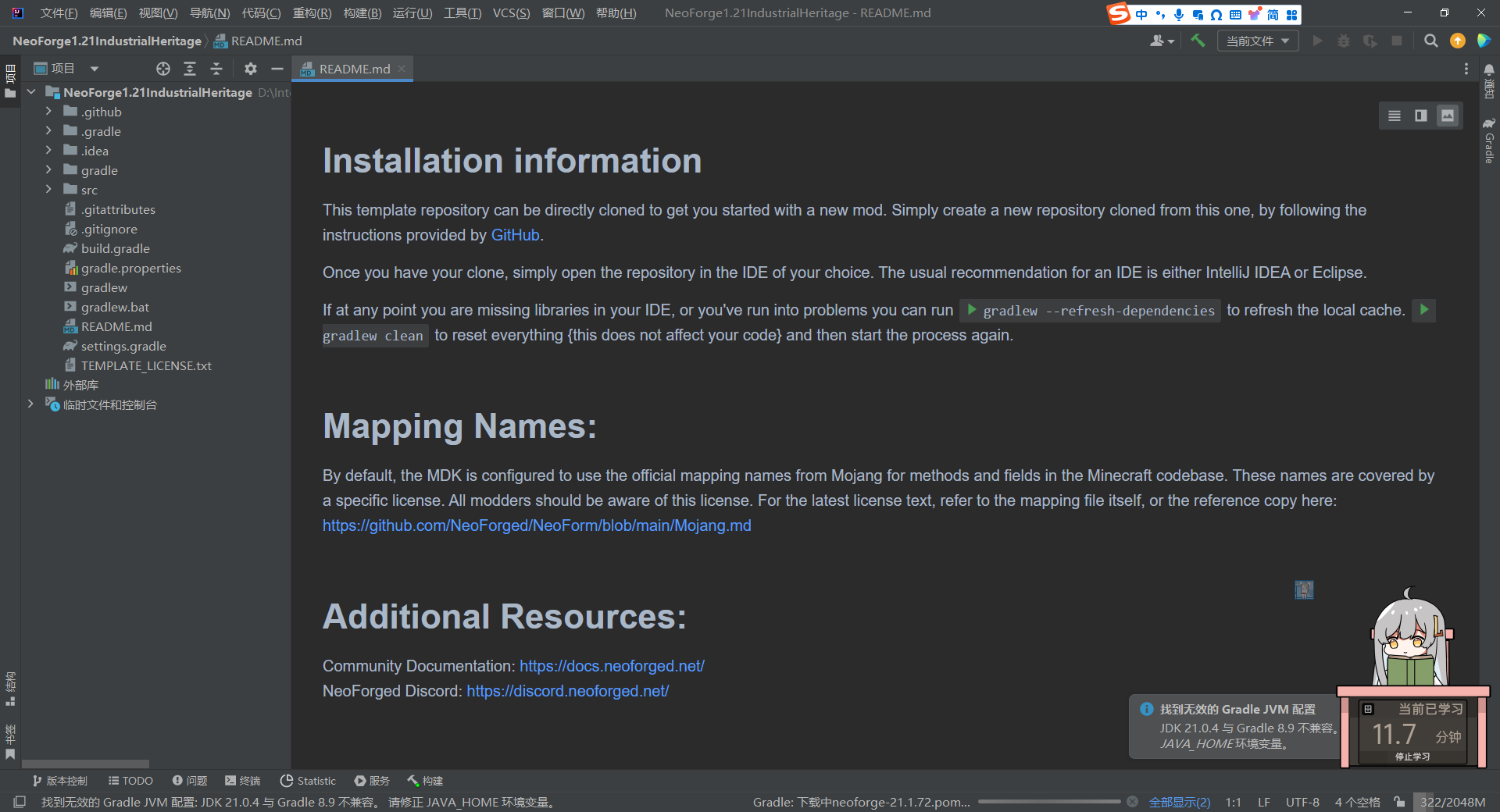
Task: Click the Select Opened File target icon
Action: 162,69
